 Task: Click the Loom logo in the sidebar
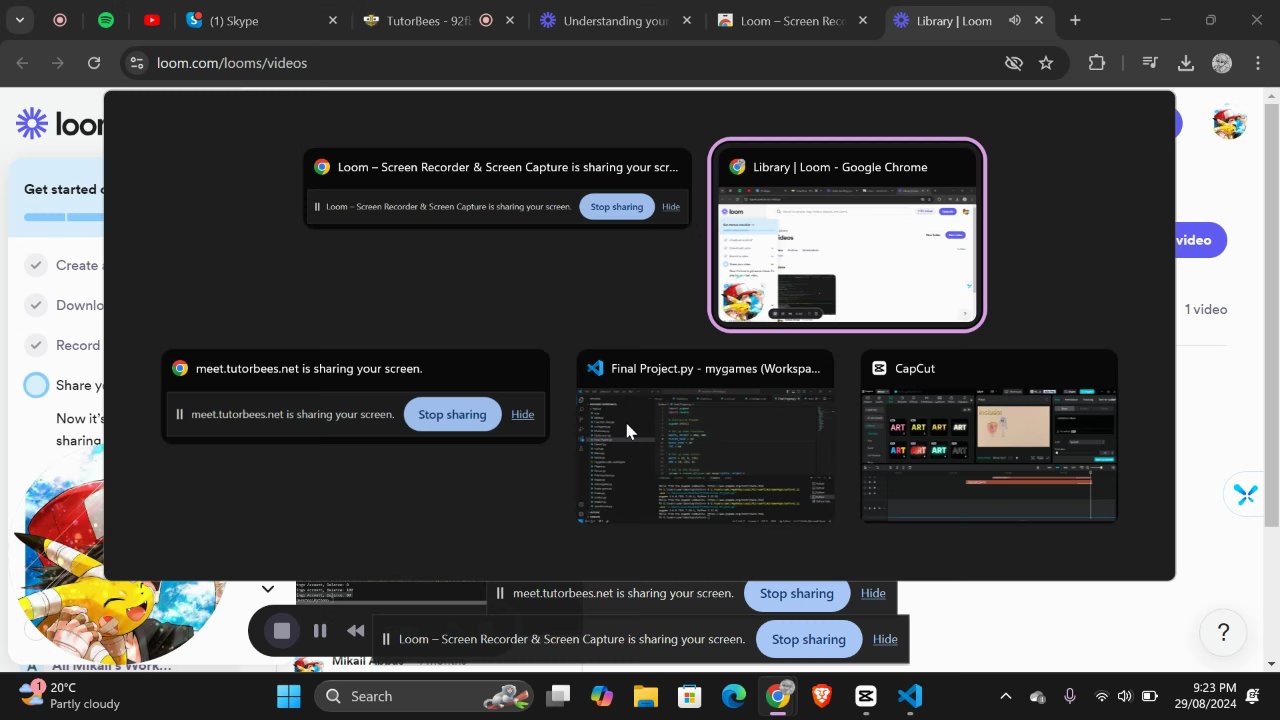click(58, 123)
